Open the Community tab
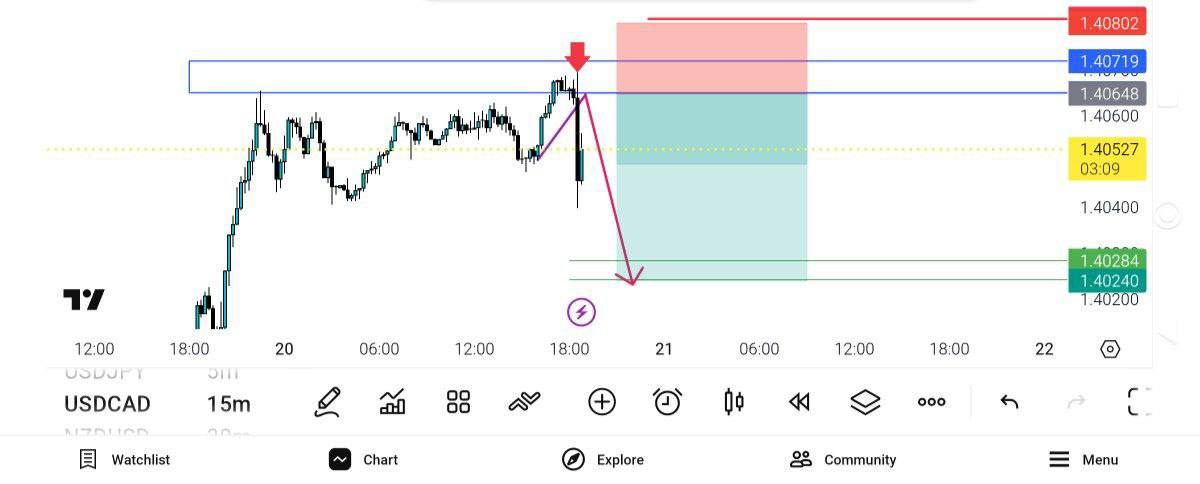The image size is (1200, 484). pos(843,459)
